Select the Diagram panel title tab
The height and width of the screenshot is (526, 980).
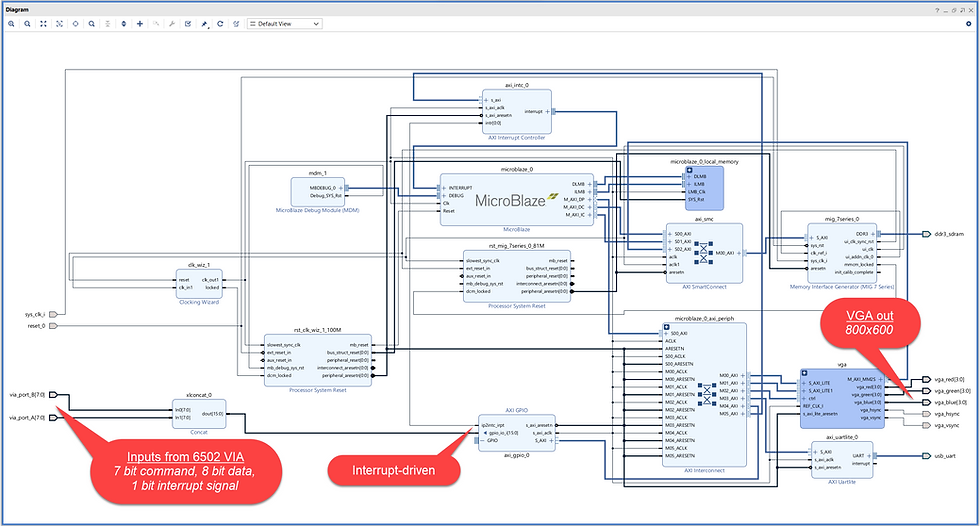point(17,10)
